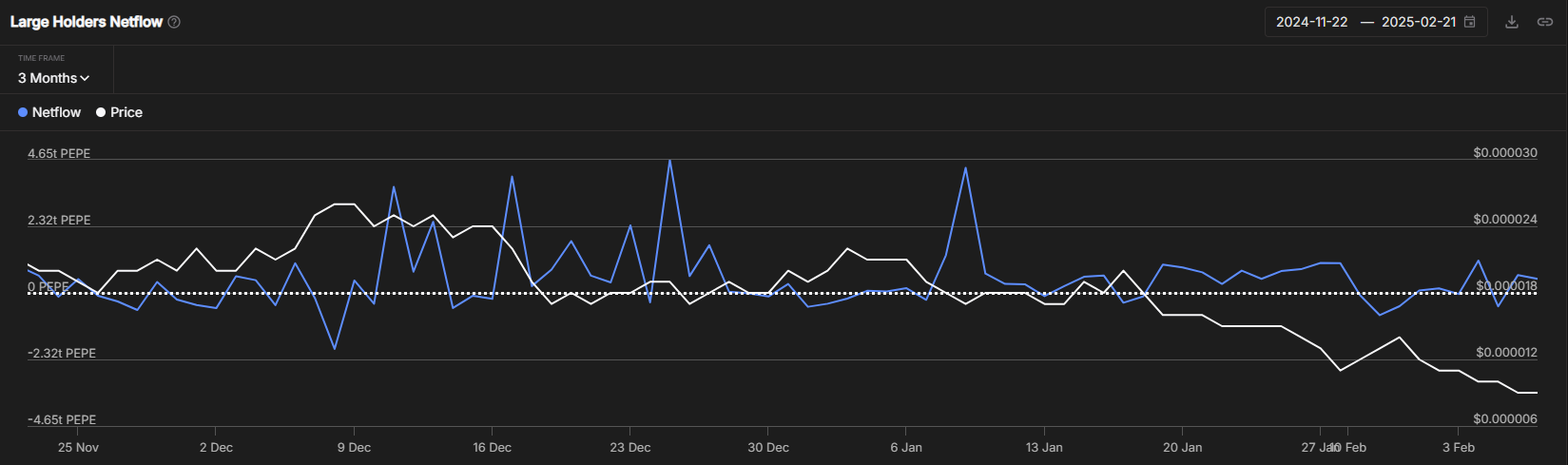The height and width of the screenshot is (465, 1568).
Task: Click the TIME FRAME caption label
Action: [x=41, y=58]
